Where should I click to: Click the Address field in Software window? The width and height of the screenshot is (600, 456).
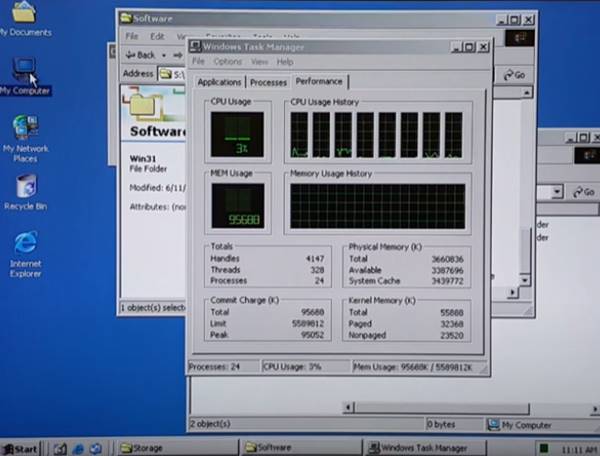point(172,74)
